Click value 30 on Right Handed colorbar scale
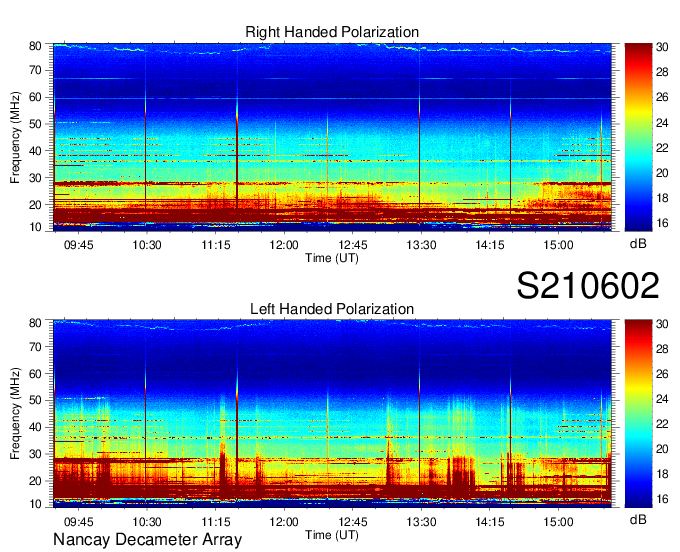The width and height of the screenshot is (680, 552). pyautogui.click(x=662, y=47)
